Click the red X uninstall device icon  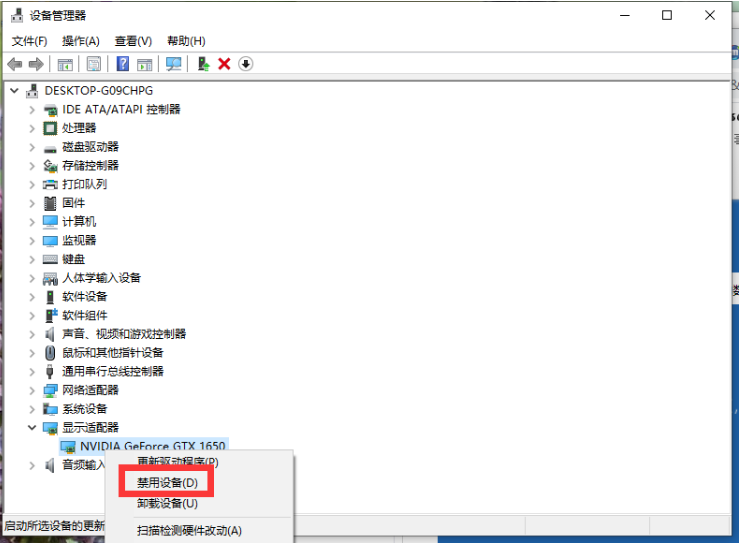coord(224,64)
